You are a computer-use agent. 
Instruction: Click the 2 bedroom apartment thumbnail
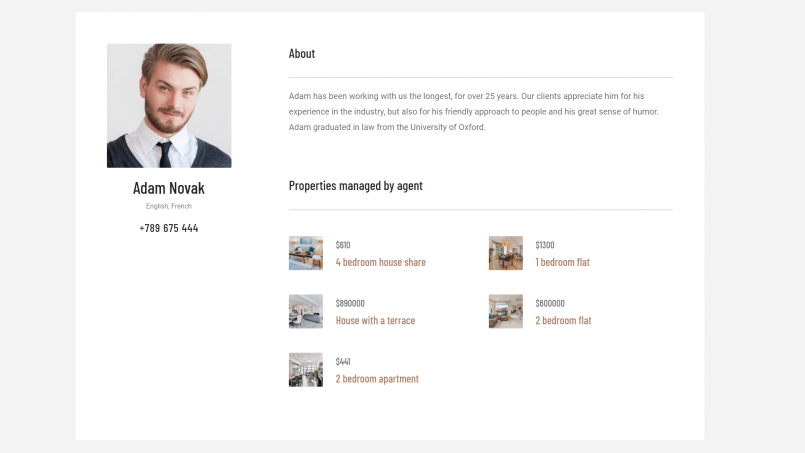(x=306, y=370)
